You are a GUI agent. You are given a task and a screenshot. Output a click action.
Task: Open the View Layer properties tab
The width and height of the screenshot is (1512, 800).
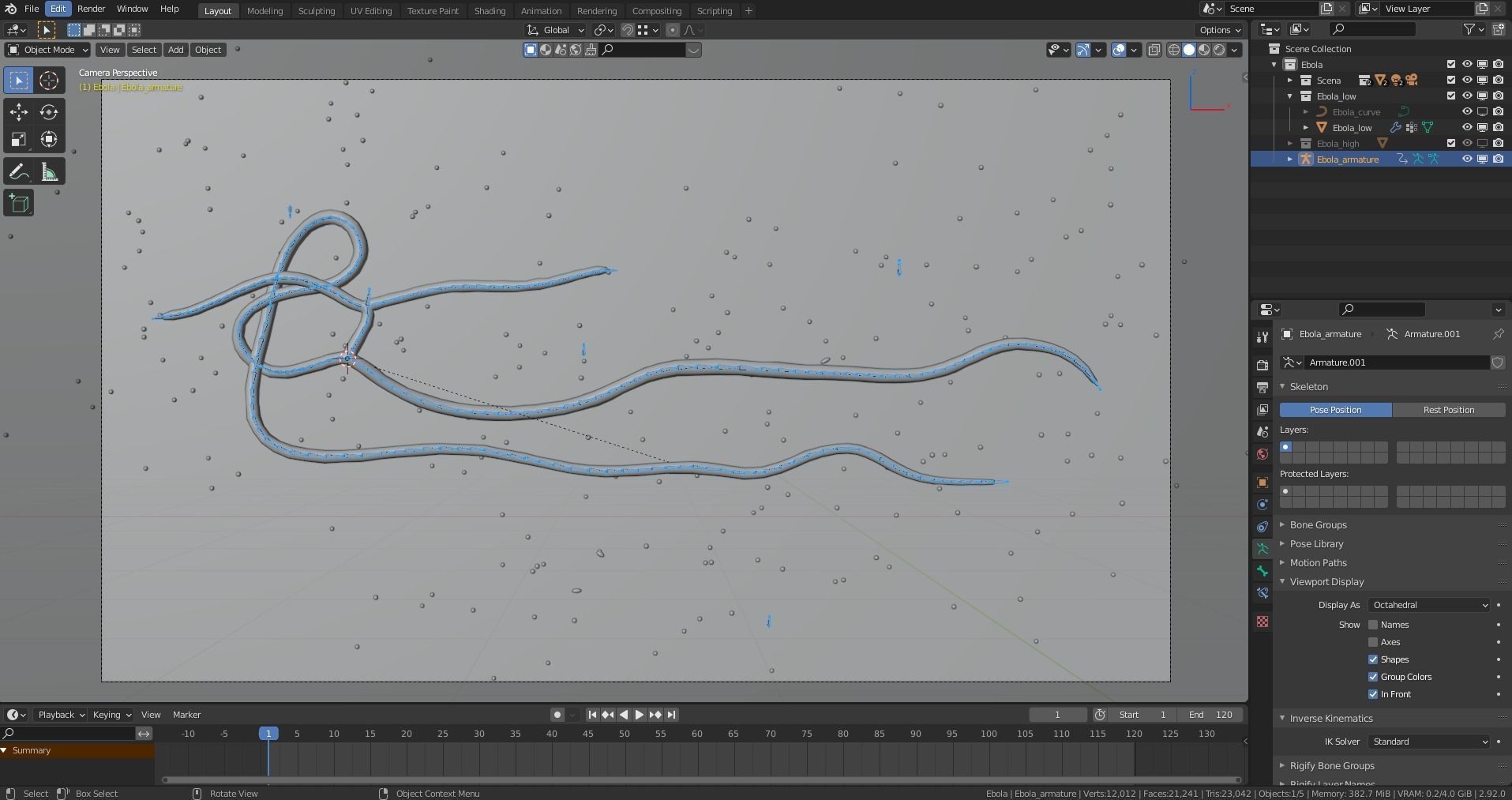[1263, 409]
